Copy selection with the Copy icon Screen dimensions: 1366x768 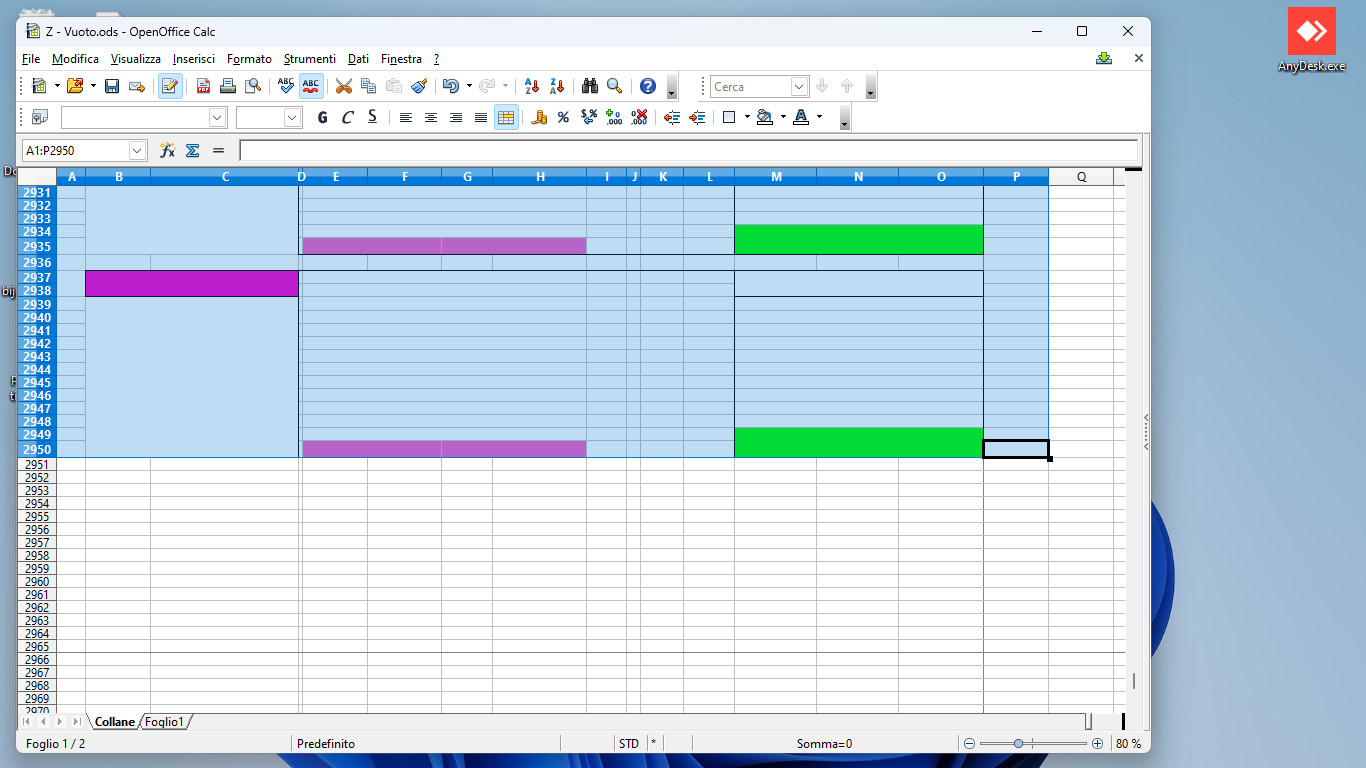369,86
